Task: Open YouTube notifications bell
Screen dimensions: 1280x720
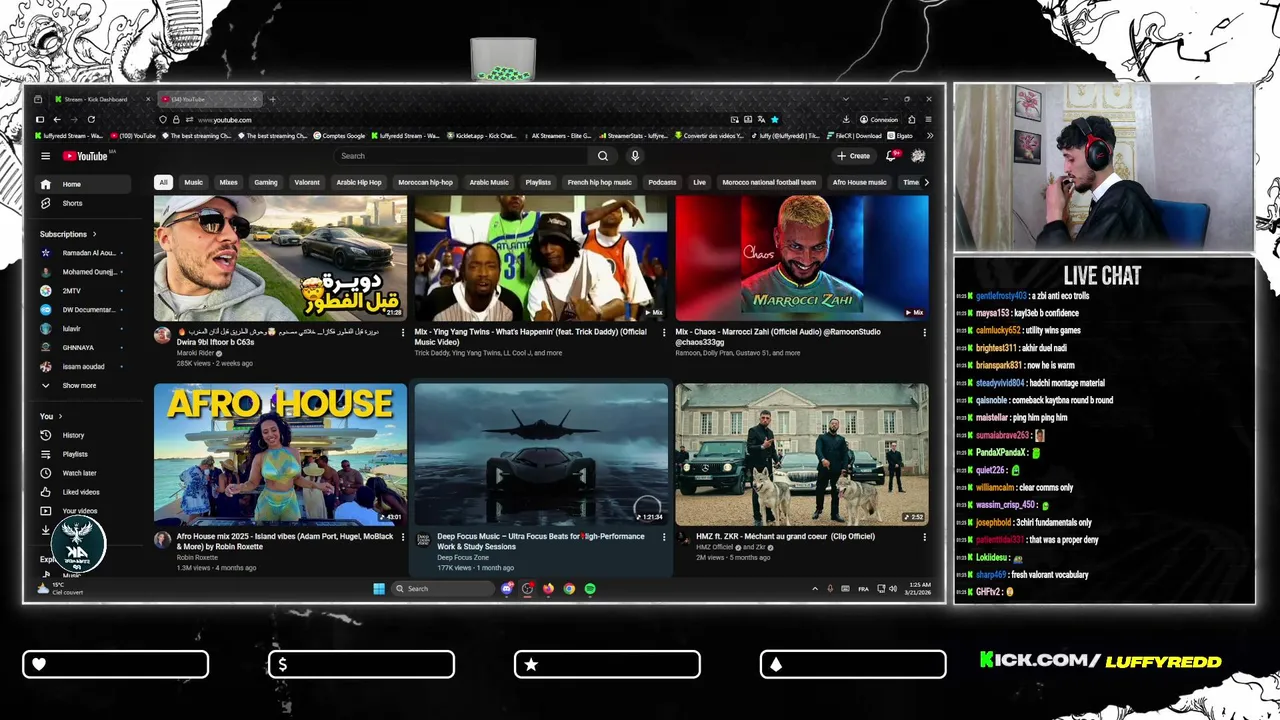Action: [x=891, y=156]
